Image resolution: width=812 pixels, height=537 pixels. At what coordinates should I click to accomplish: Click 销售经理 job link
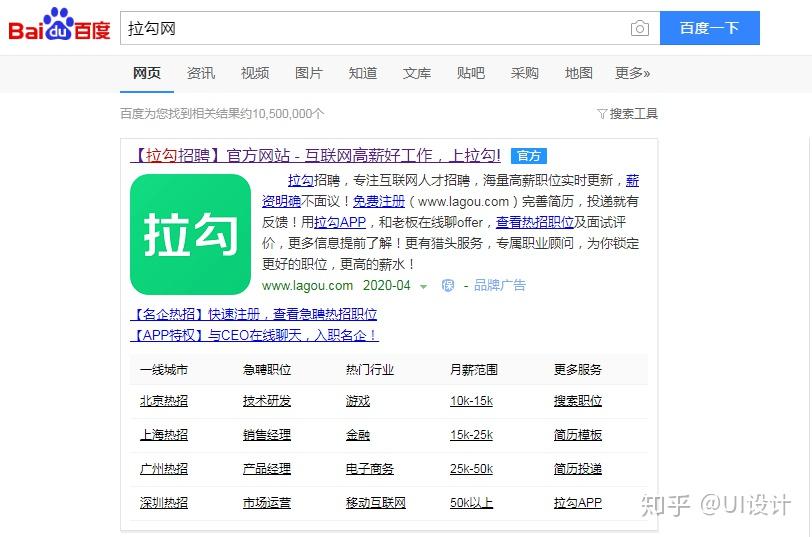click(267, 435)
